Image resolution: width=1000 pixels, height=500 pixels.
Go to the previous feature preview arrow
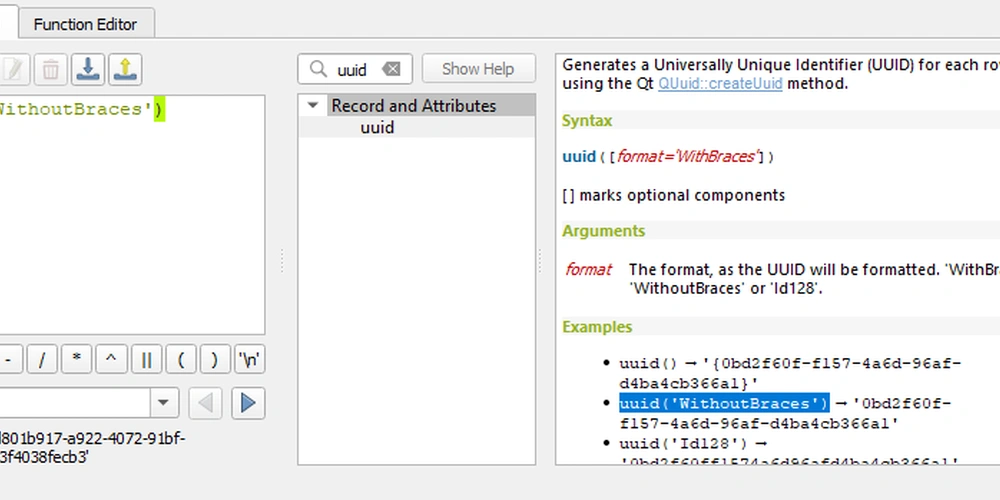click(x=206, y=403)
